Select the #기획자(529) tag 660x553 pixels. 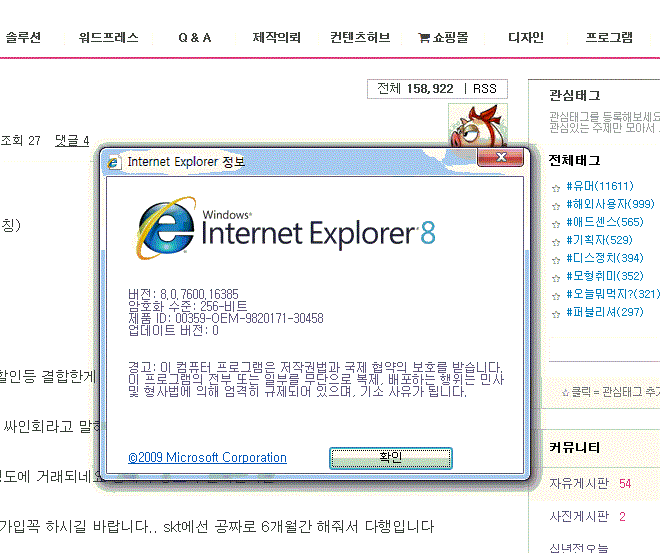coord(599,240)
